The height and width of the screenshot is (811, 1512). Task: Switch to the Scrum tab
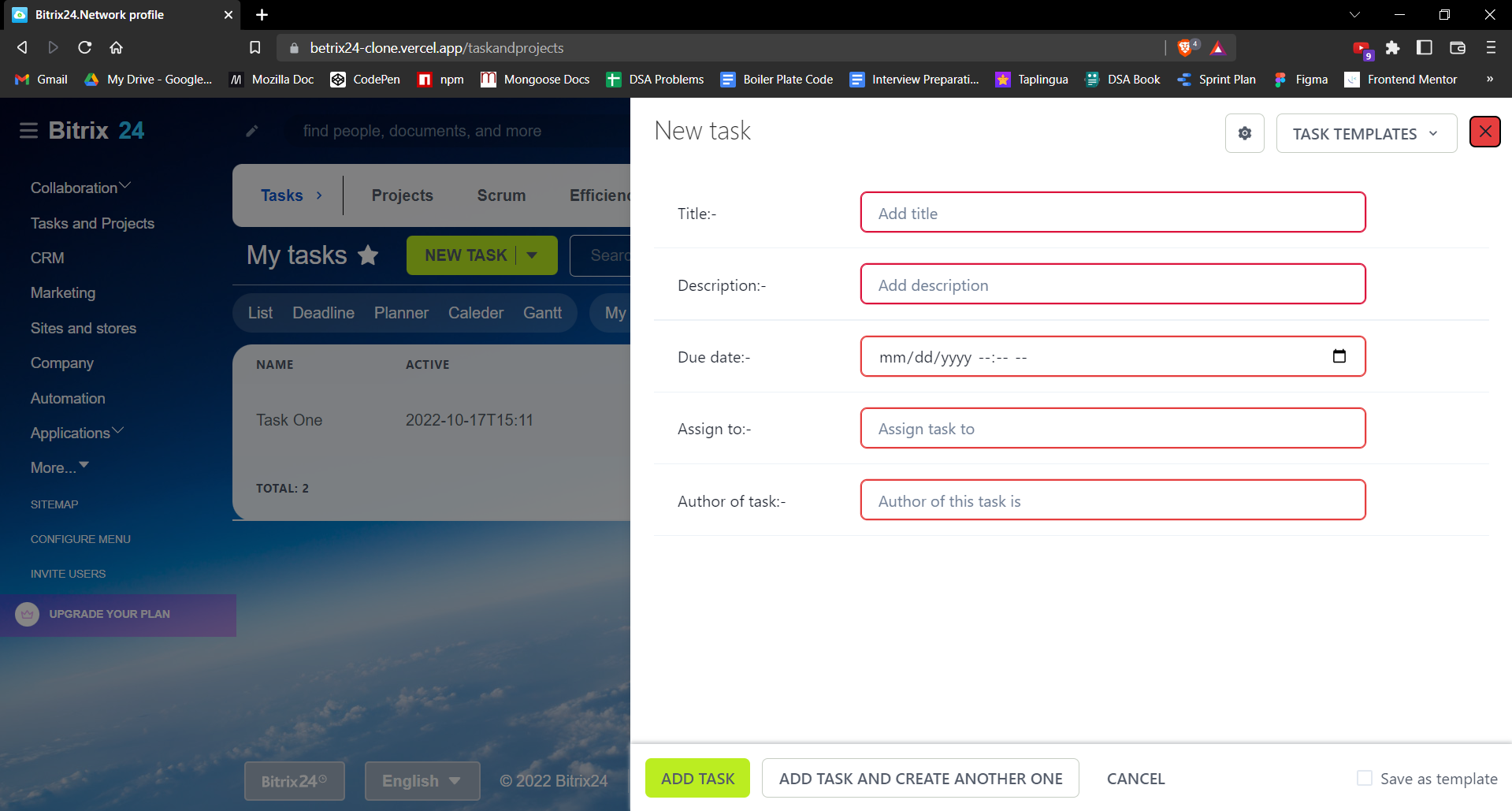[501, 195]
